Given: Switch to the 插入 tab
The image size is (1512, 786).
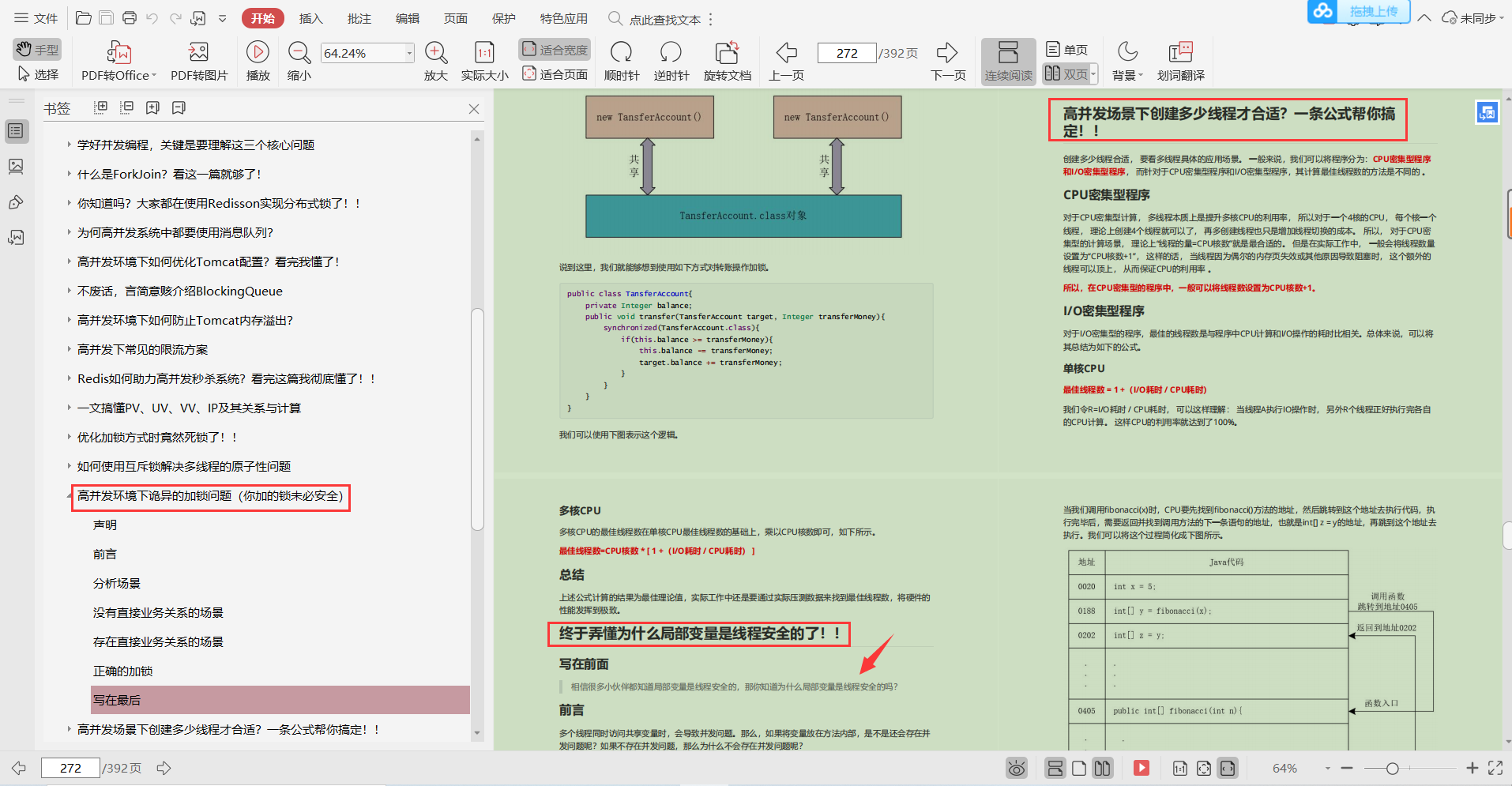Looking at the screenshot, I should point(311,18).
